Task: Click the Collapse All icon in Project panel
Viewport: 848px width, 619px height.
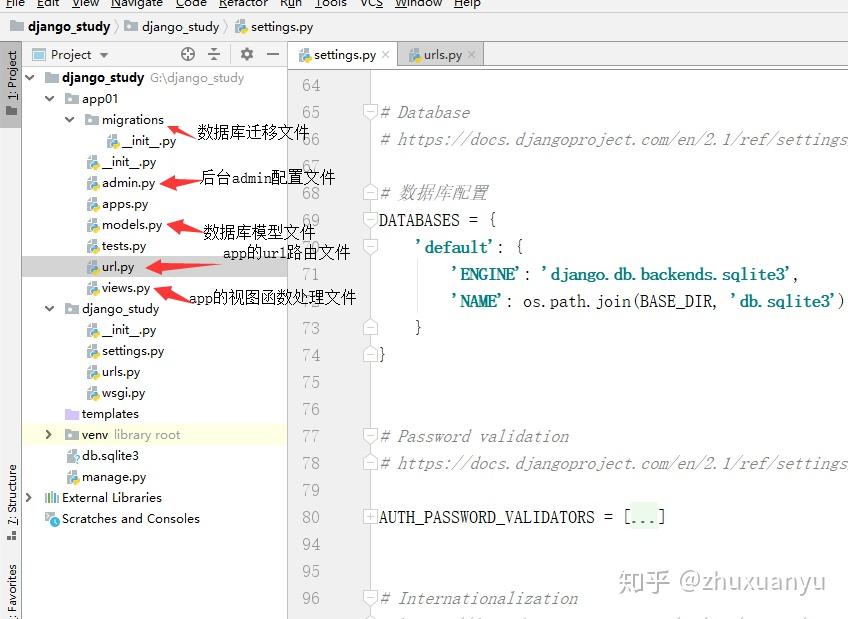Action: [x=214, y=54]
